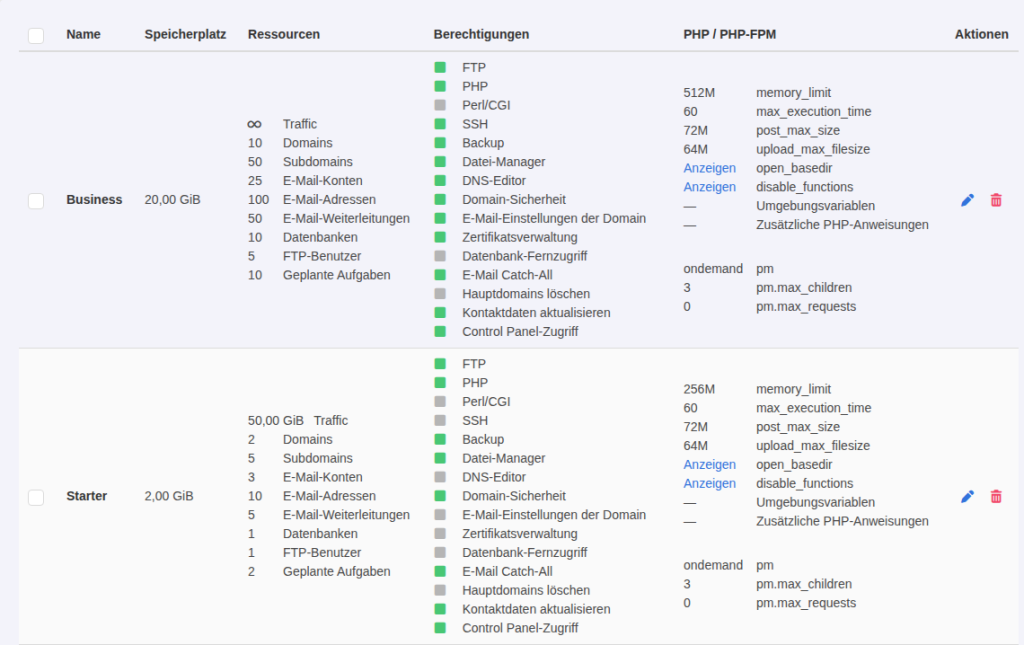Edit the Starter plan with pencil icon
This screenshot has height=645, width=1024.
point(967,497)
